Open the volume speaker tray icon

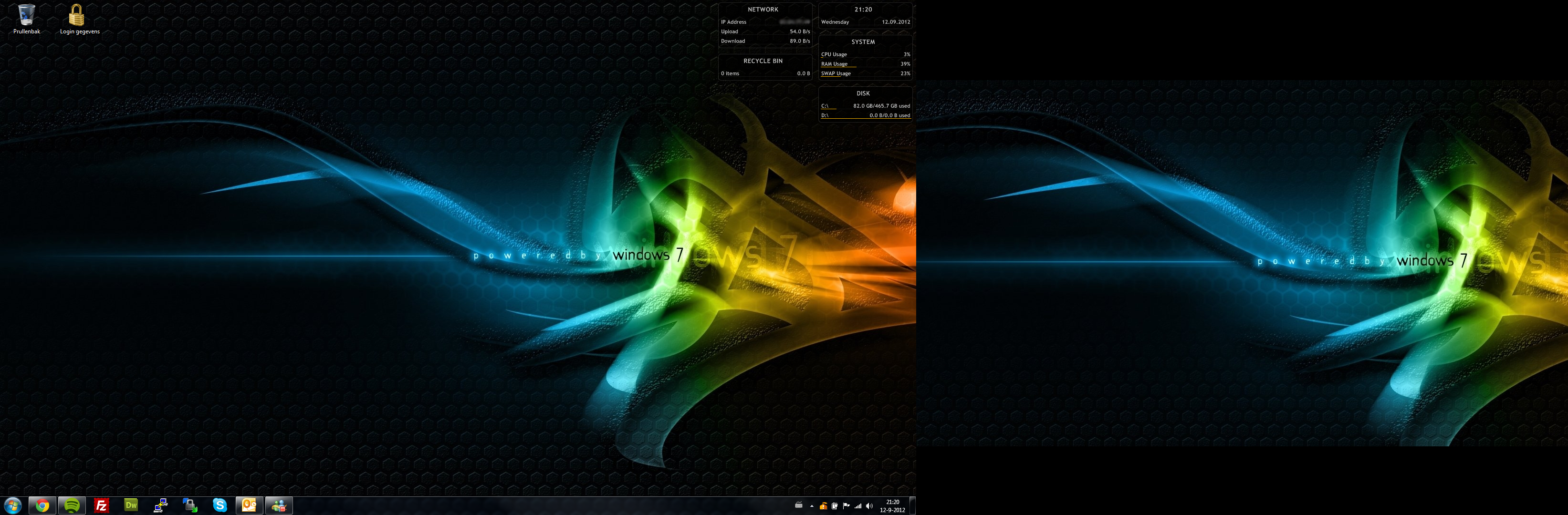pyautogui.click(x=869, y=506)
